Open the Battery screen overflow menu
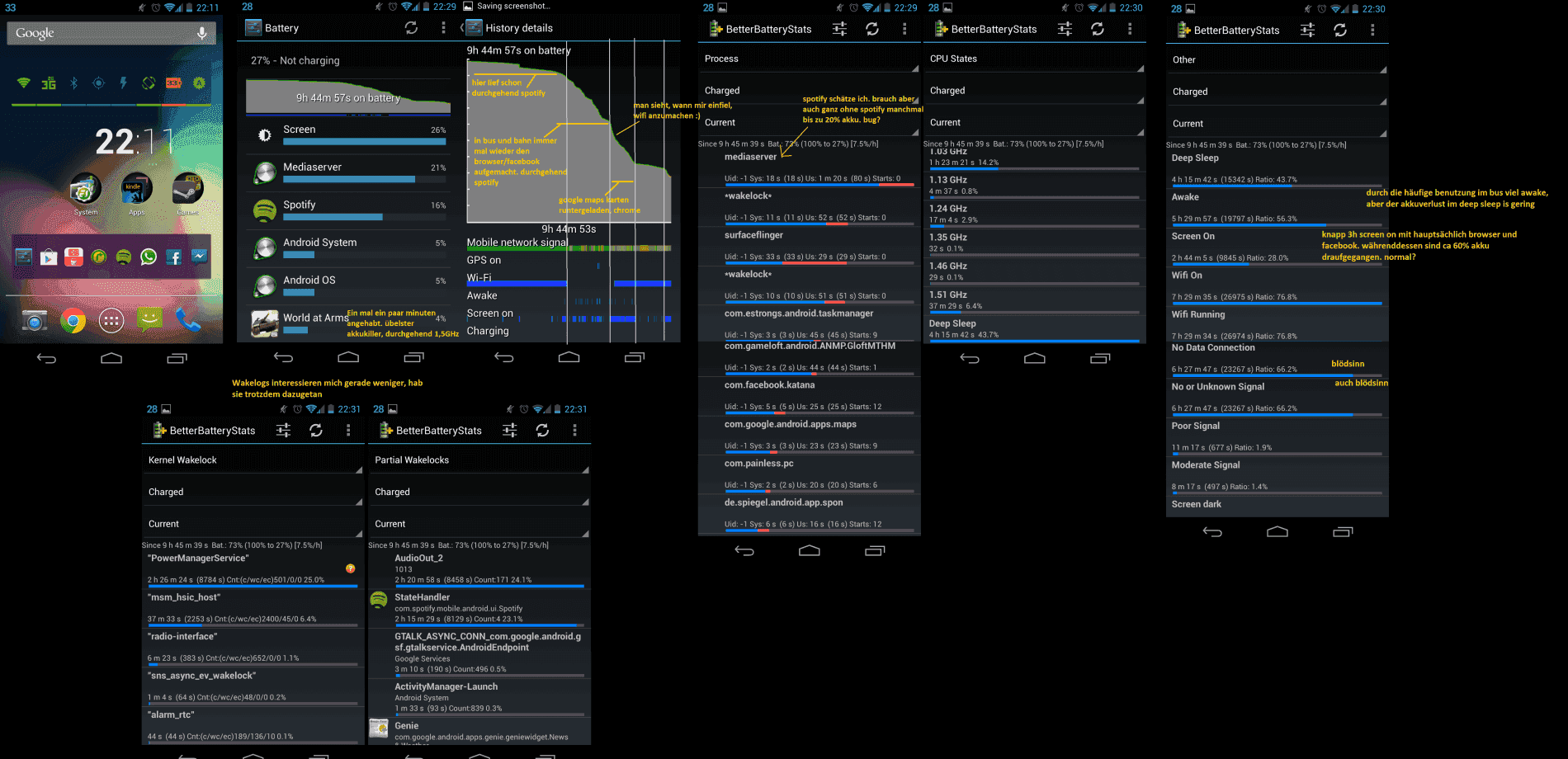Screen dimensions: 1568x759 click(x=443, y=28)
